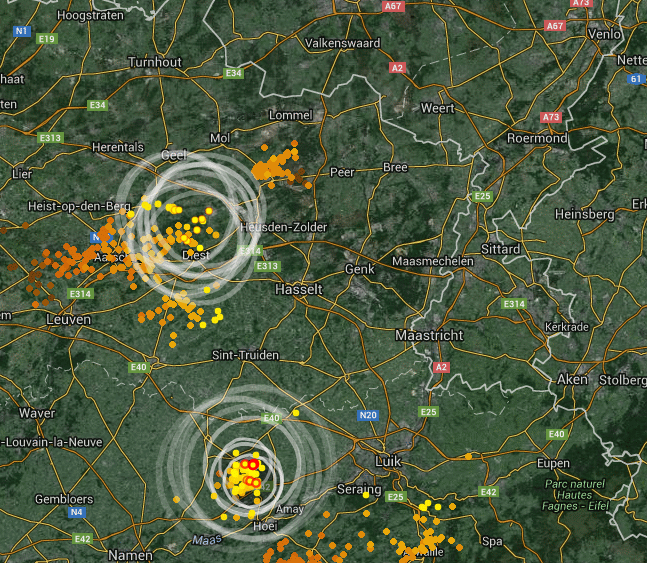The width and height of the screenshot is (647, 563).
Task: Click the Leuven city label
Action: click(68, 319)
